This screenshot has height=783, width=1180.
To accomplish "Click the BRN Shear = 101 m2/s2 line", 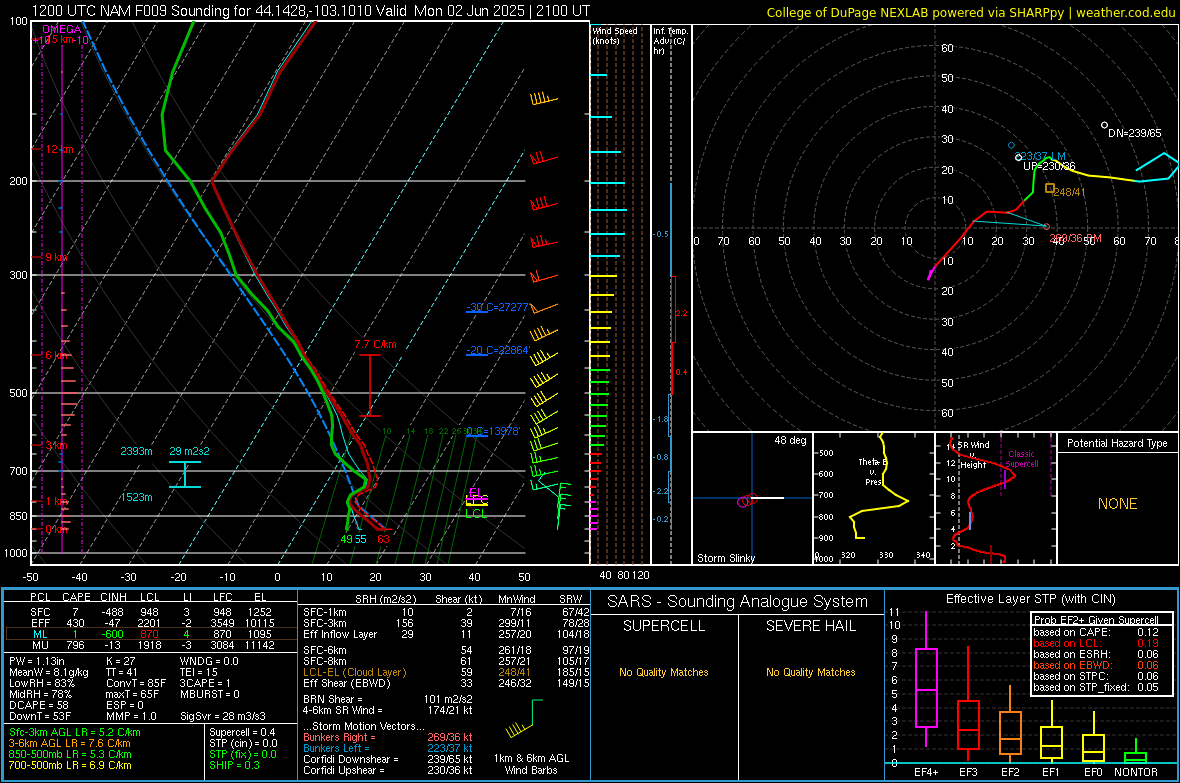I will pos(388,699).
